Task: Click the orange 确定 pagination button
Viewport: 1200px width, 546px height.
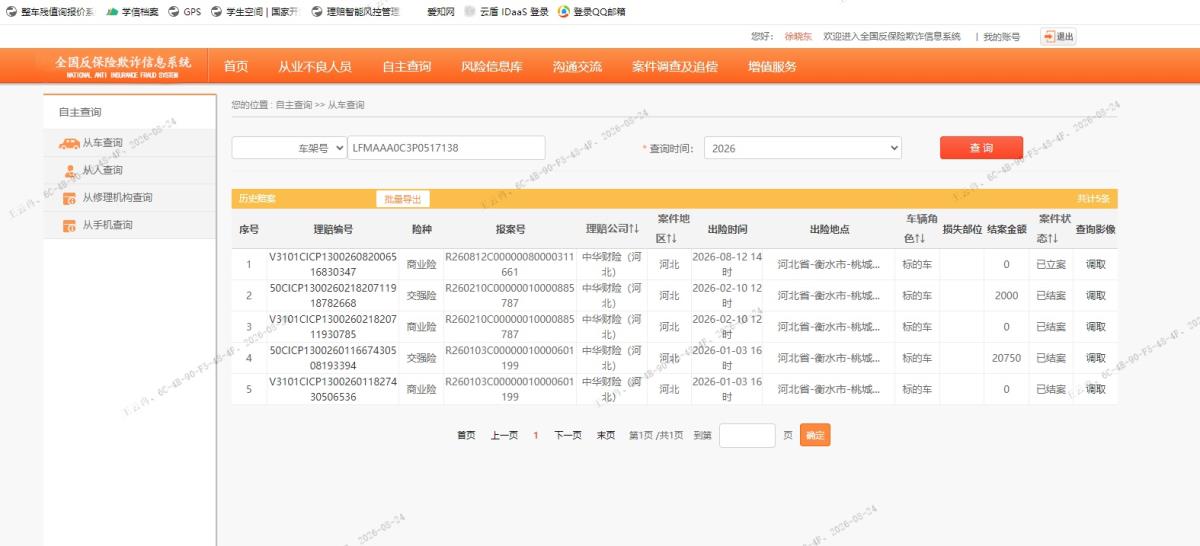Action: tap(815, 435)
